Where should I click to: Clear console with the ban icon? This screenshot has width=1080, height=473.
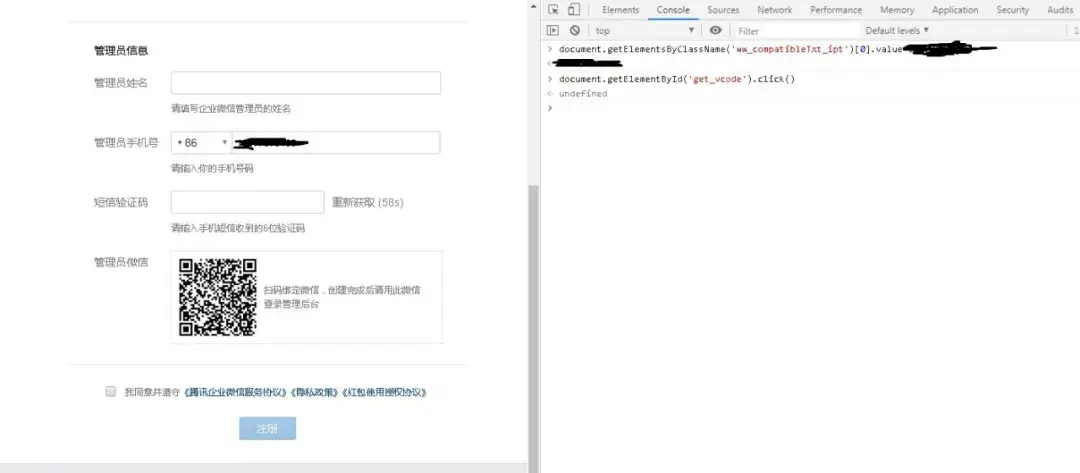coord(574,30)
